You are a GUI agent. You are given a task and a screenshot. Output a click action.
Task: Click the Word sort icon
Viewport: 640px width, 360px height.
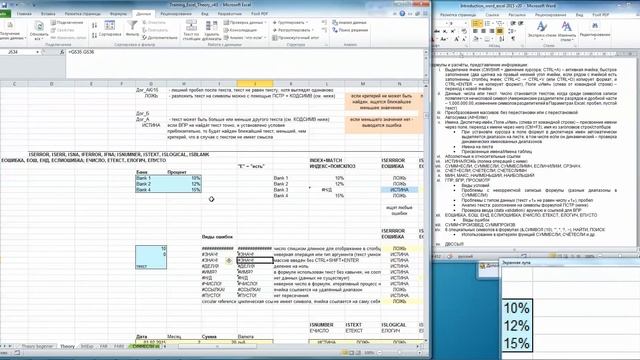coord(502,39)
